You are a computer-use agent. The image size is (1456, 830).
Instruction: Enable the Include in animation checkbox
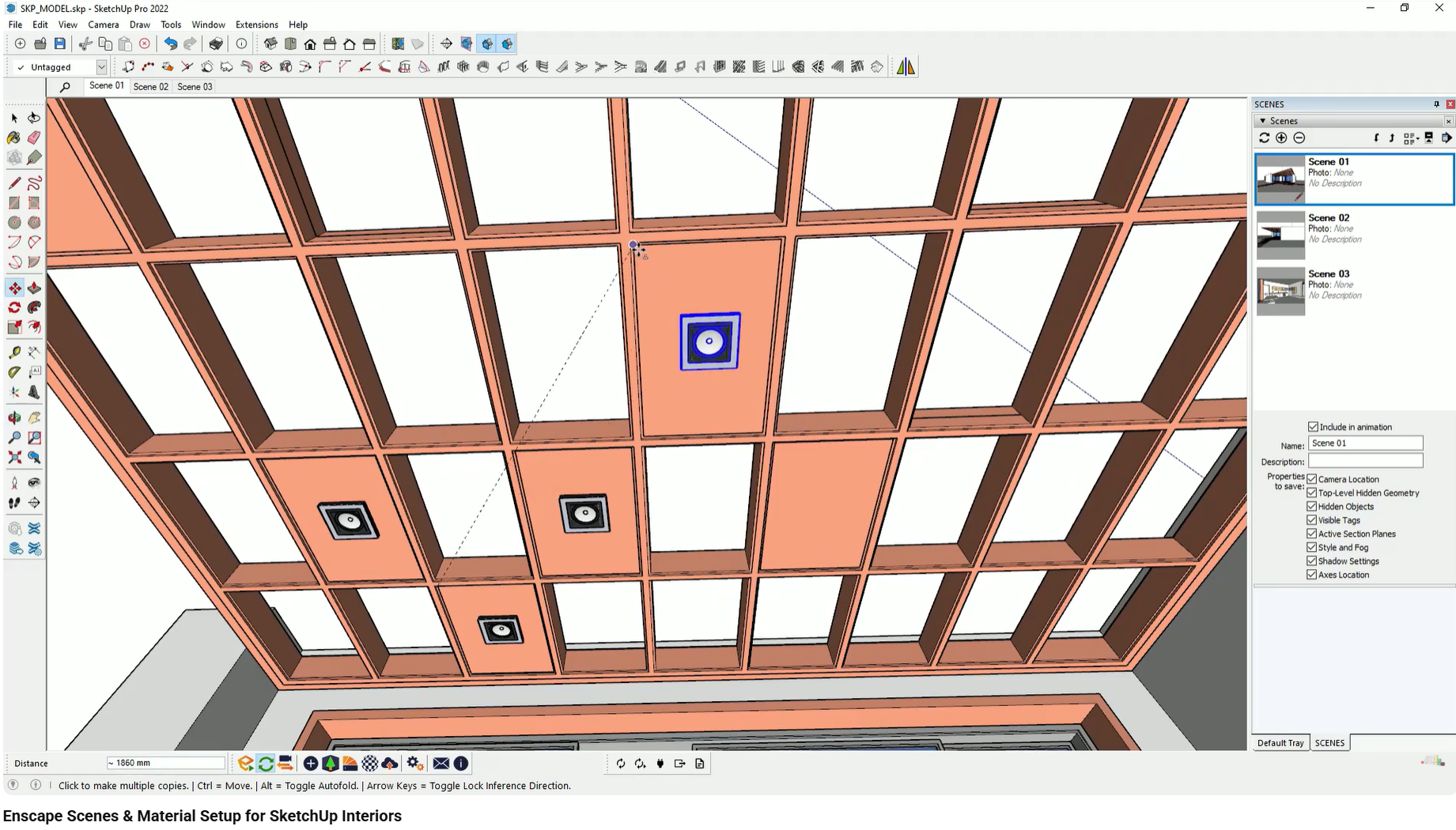tap(1313, 426)
